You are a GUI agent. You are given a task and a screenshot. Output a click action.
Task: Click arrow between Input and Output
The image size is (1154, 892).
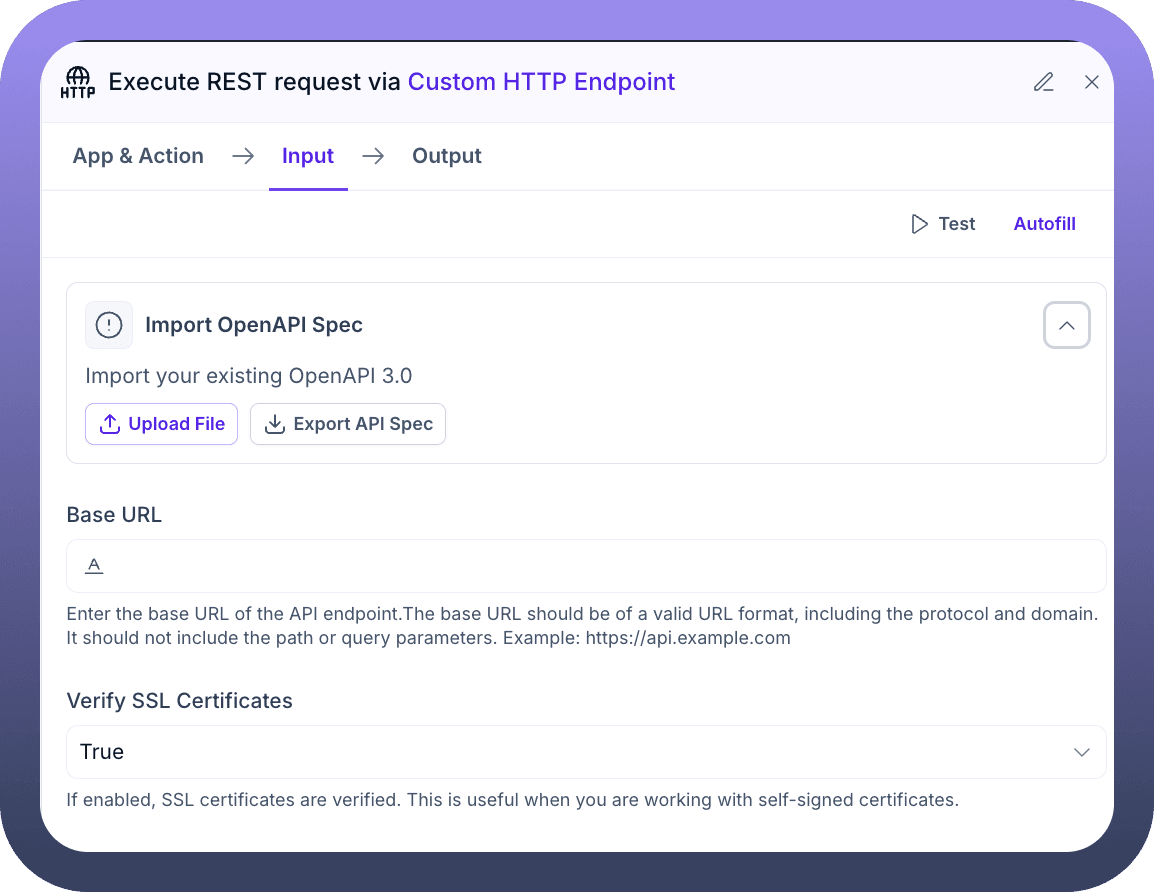[373, 156]
